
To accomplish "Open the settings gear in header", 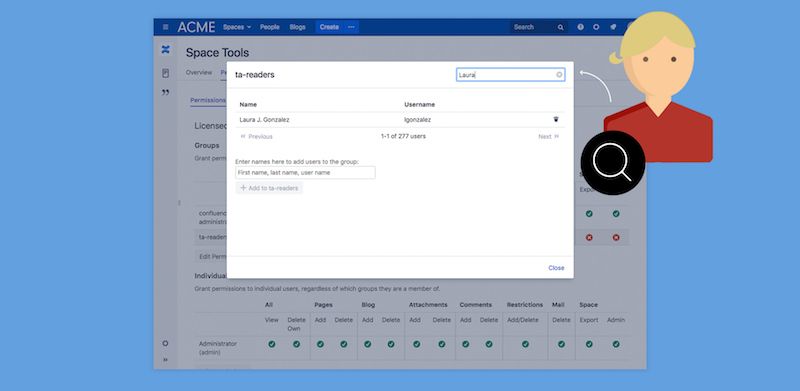I will 596,27.
